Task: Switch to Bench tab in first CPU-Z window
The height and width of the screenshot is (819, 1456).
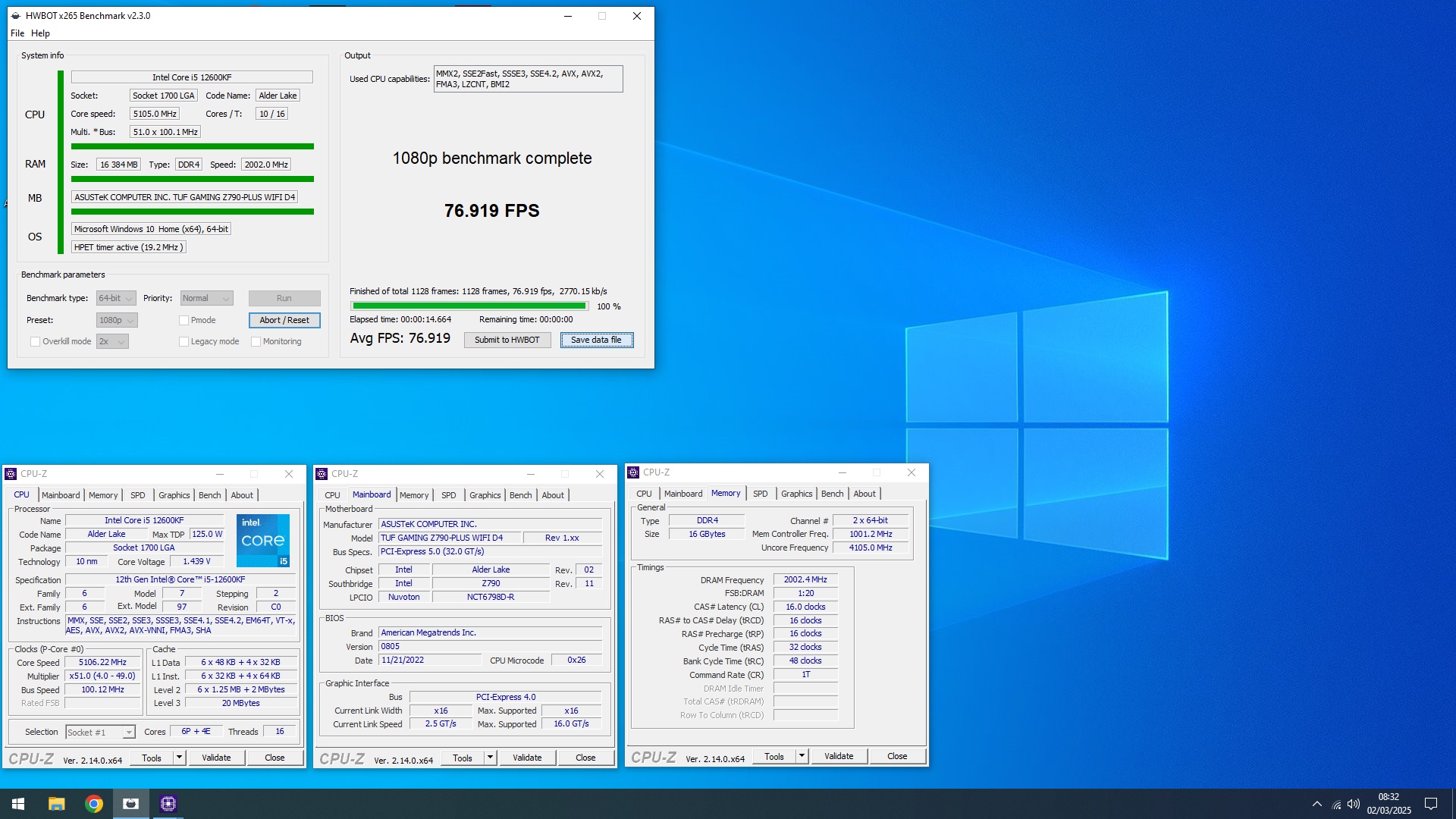Action: point(210,495)
